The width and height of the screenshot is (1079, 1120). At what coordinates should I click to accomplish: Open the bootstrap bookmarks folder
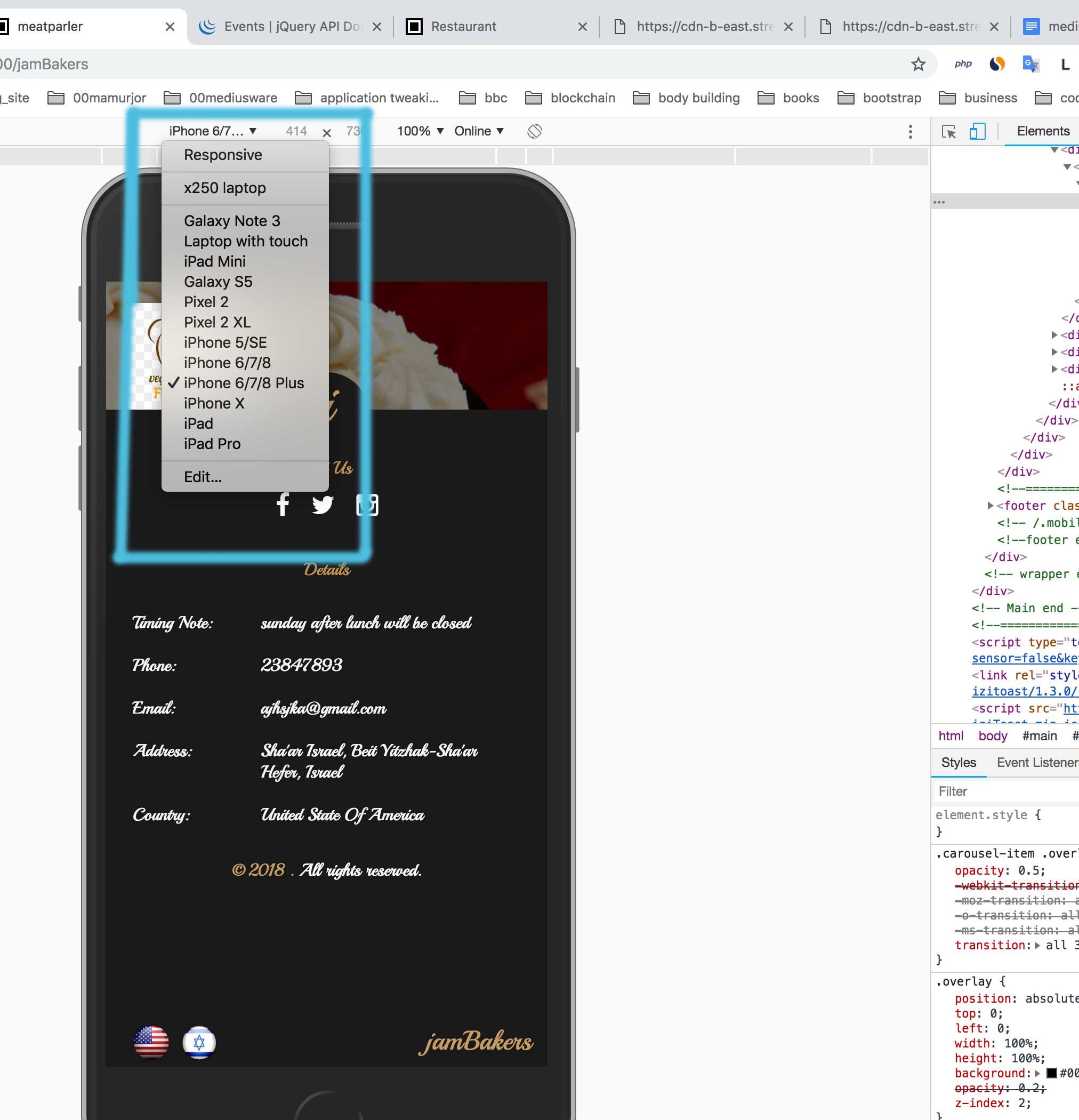point(879,98)
